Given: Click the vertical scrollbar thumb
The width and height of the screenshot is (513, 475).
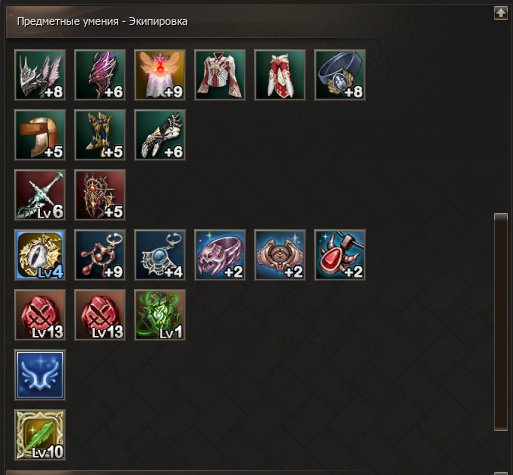Looking at the screenshot, I should 501,322.
